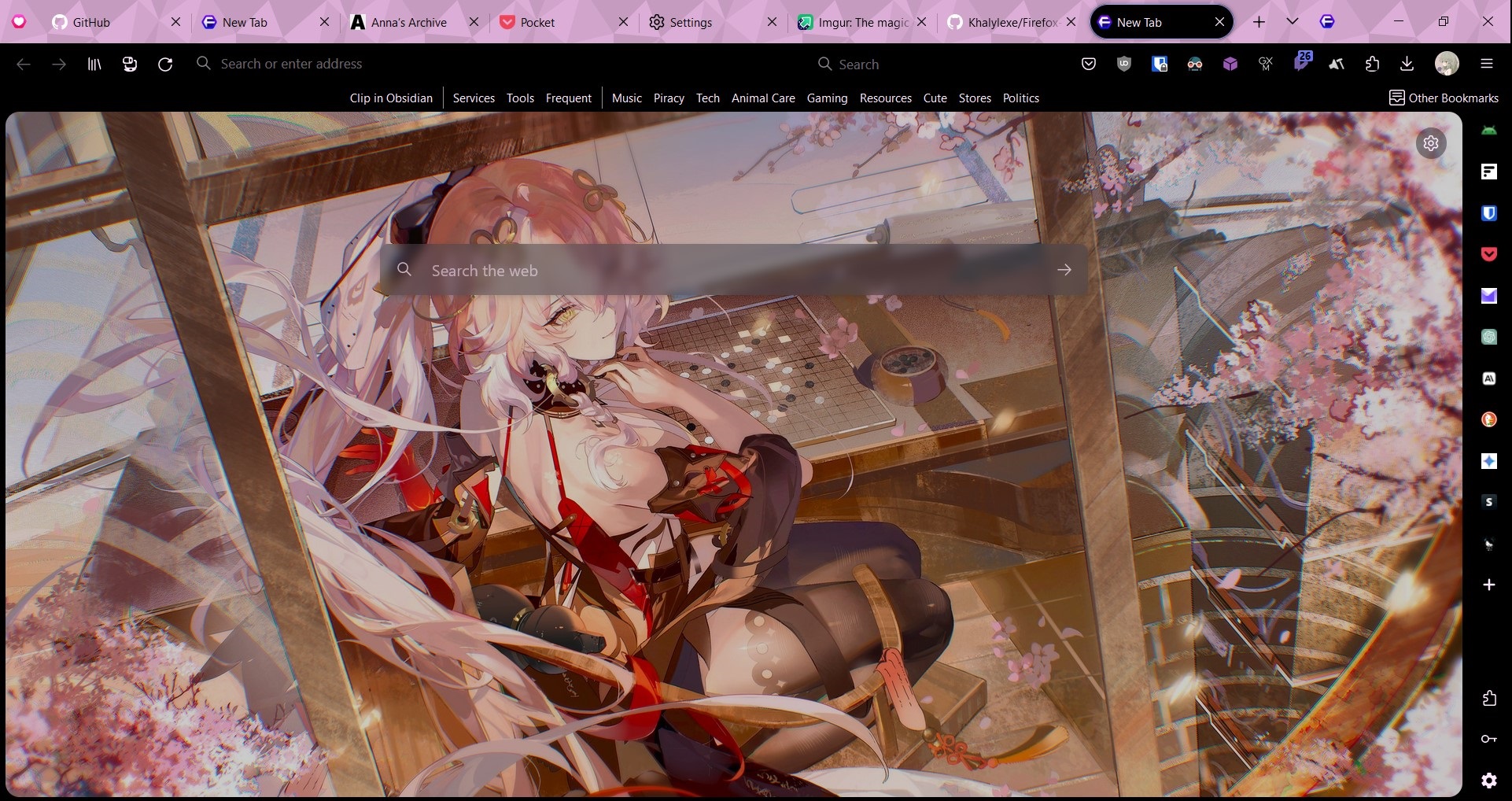1512x801 pixels.
Task: Focus the toolbar Search box
Action: 939,64
